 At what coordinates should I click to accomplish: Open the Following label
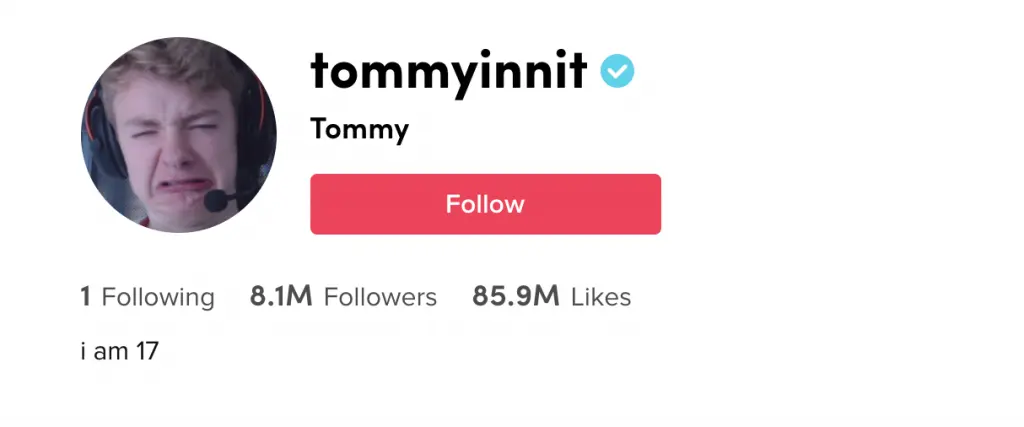coord(158,297)
